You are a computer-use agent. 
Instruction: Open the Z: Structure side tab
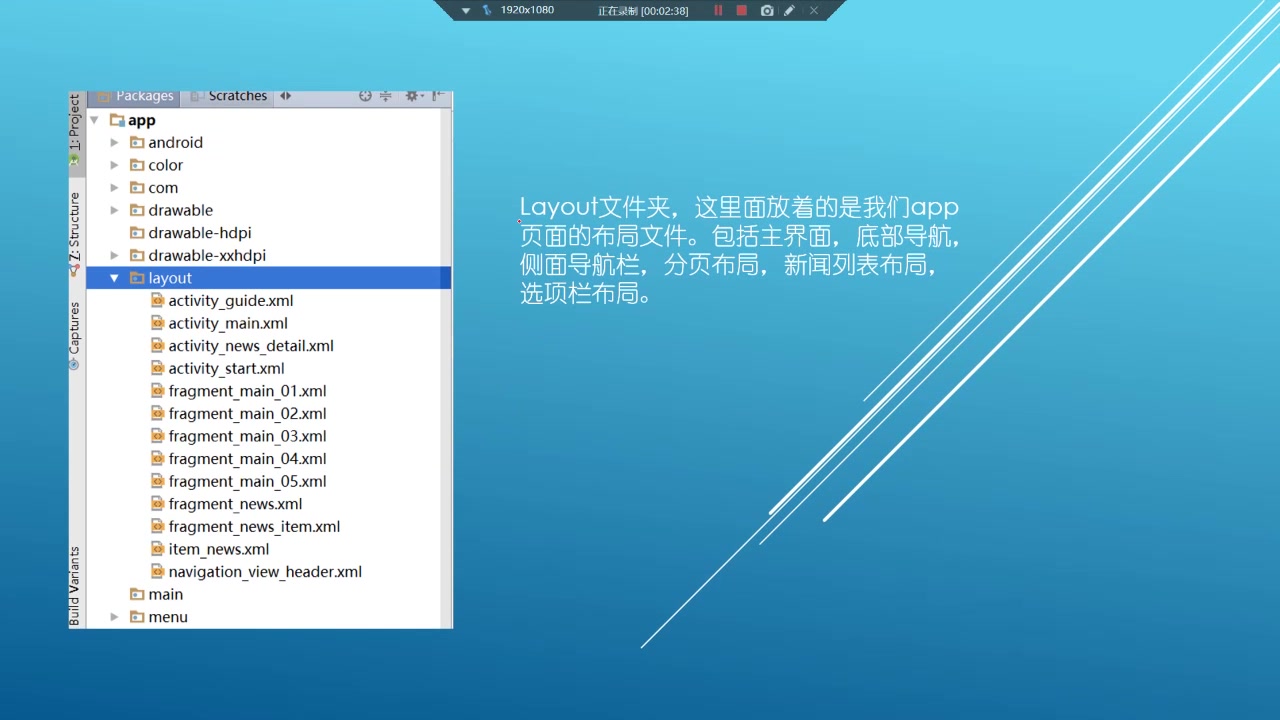tap(75, 234)
